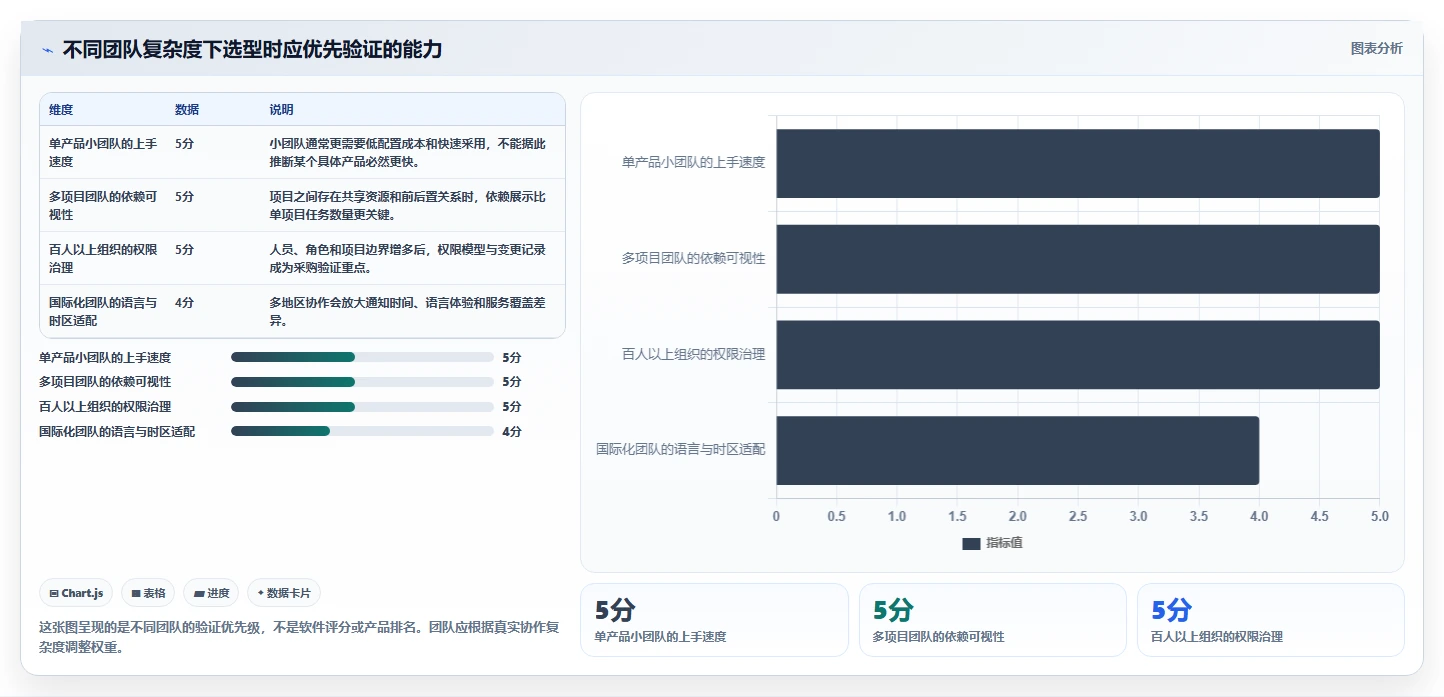The image size is (1444, 697).
Task: Click the footnote paragraph starting with 这张图呈现的是
Action: pos(299,637)
